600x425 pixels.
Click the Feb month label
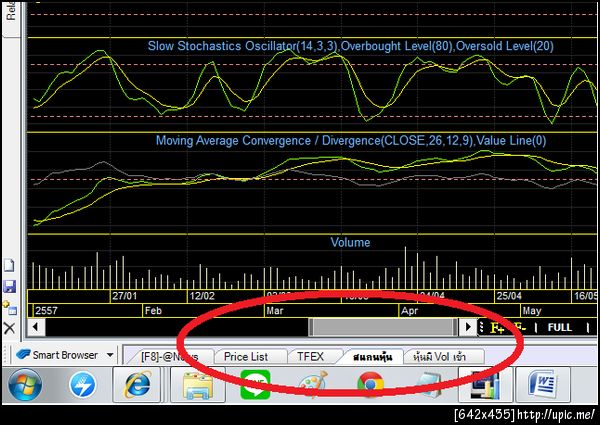coord(153,310)
